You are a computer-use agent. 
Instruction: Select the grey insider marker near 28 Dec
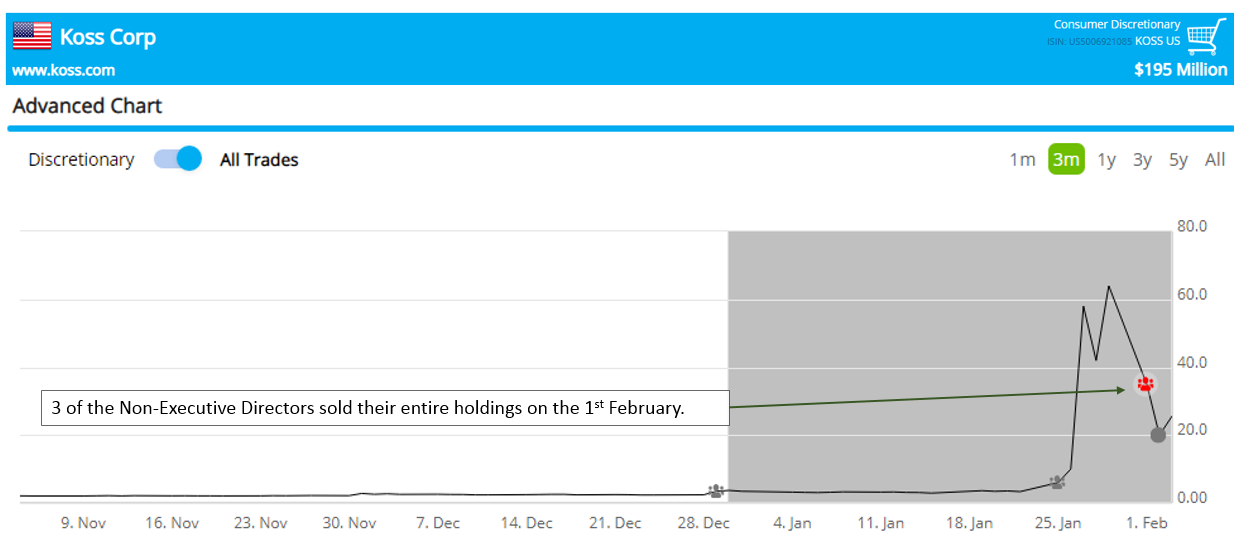(x=716, y=490)
